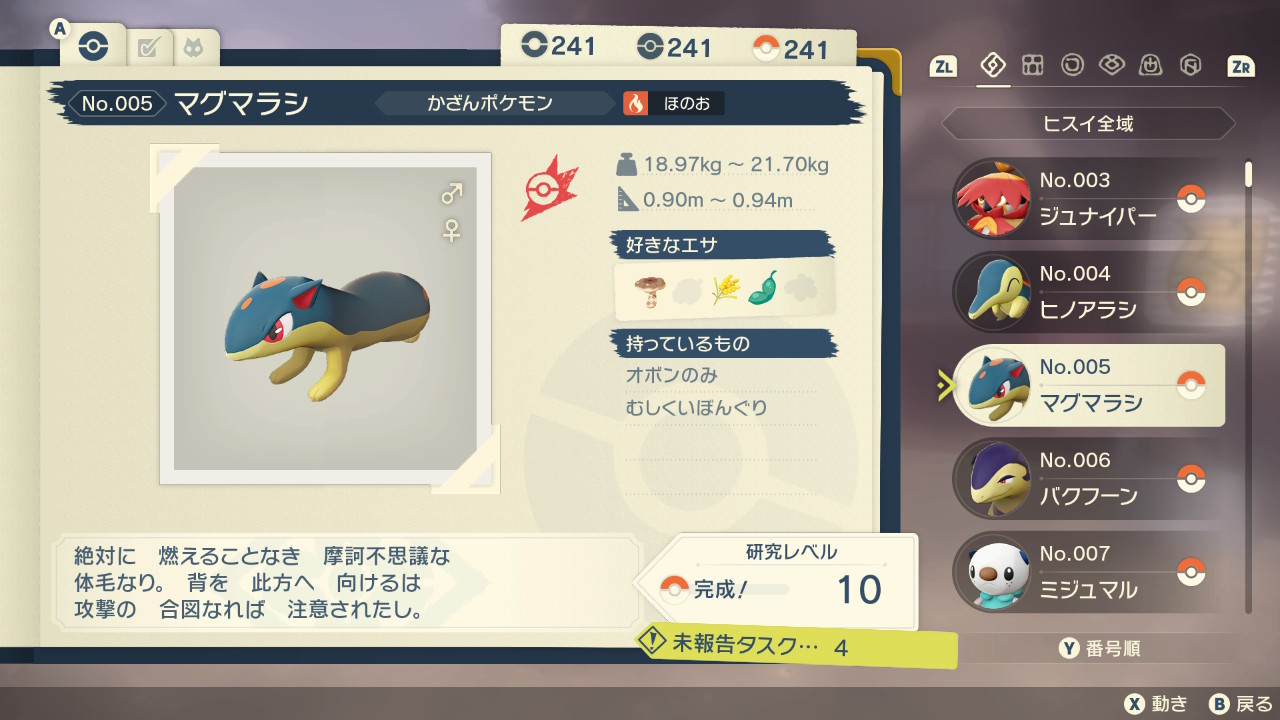Image resolution: width=1280 pixels, height=720 pixels.
Task: Open the 未報告タスク unreported tasks banner
Action: [x=796, y=647]
